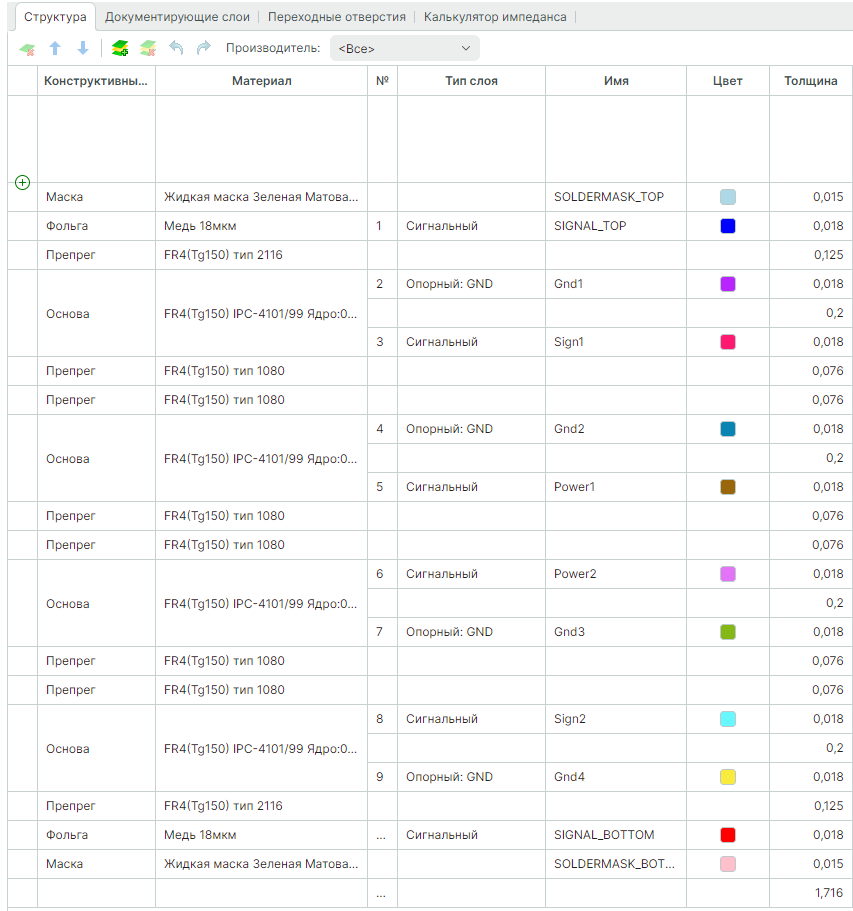Click the delete layer icon in toolbar
This screenshot has width=853, height=911.
(x=27, y=49)
